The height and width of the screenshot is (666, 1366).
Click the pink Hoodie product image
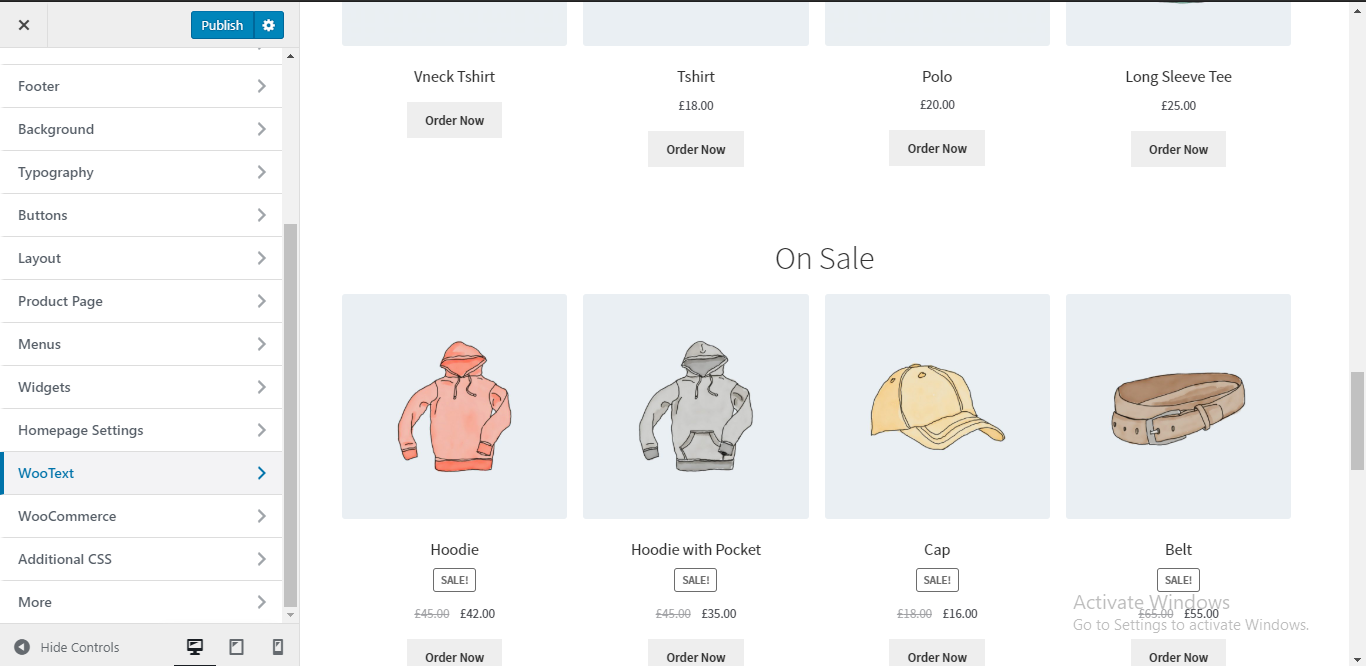[x=454, y=406]
